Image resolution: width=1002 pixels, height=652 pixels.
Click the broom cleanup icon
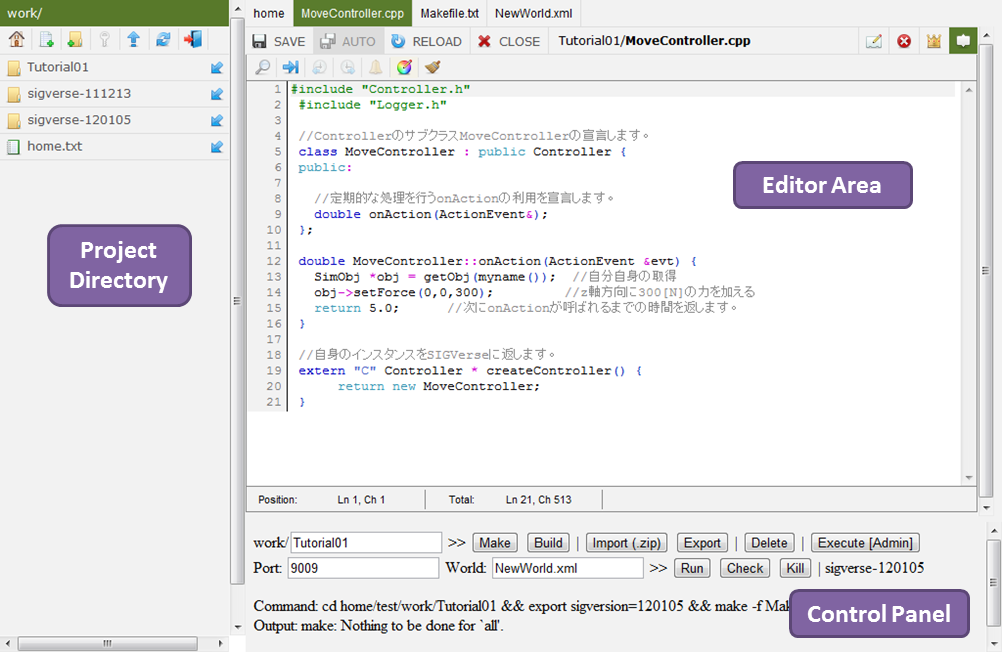coord(432,68)
